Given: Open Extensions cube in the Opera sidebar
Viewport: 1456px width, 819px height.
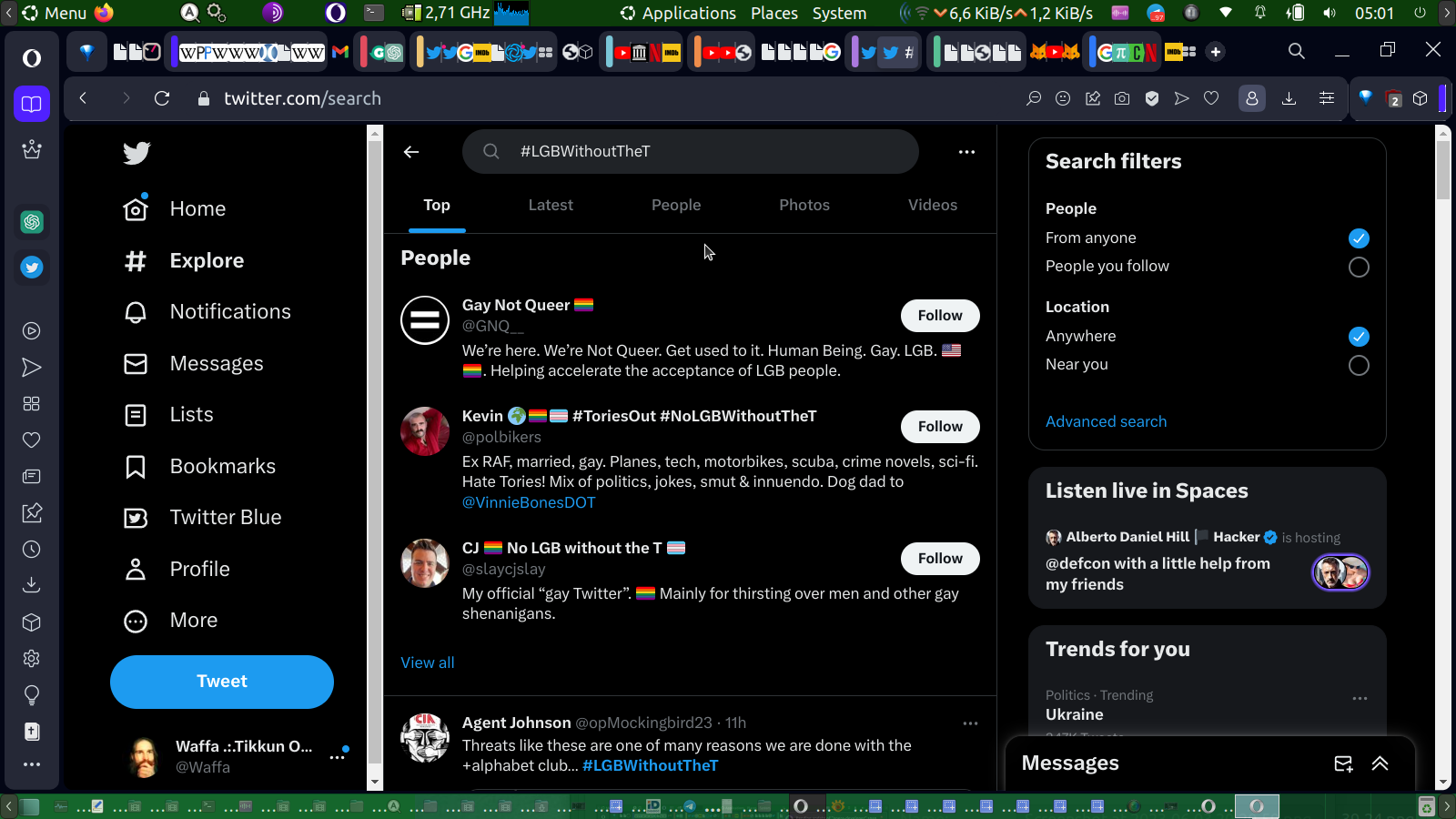Looking at the screenshot, I should click(x=32, y=622).
